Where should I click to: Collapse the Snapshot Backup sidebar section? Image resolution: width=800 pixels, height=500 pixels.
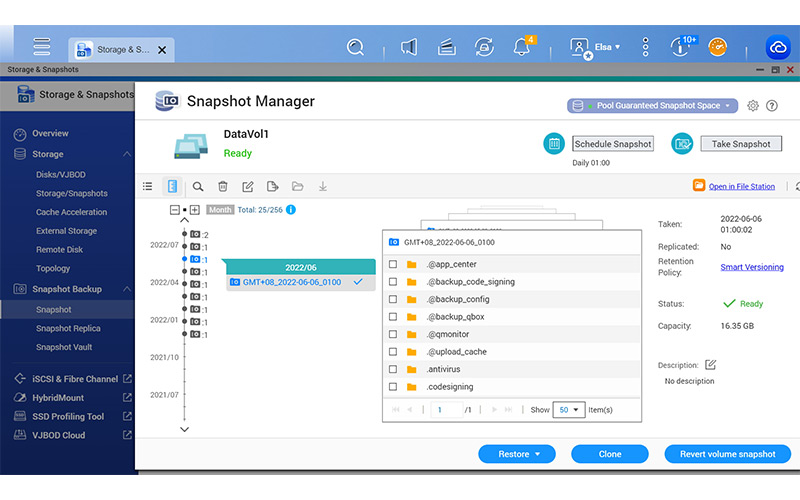(127, 289)
